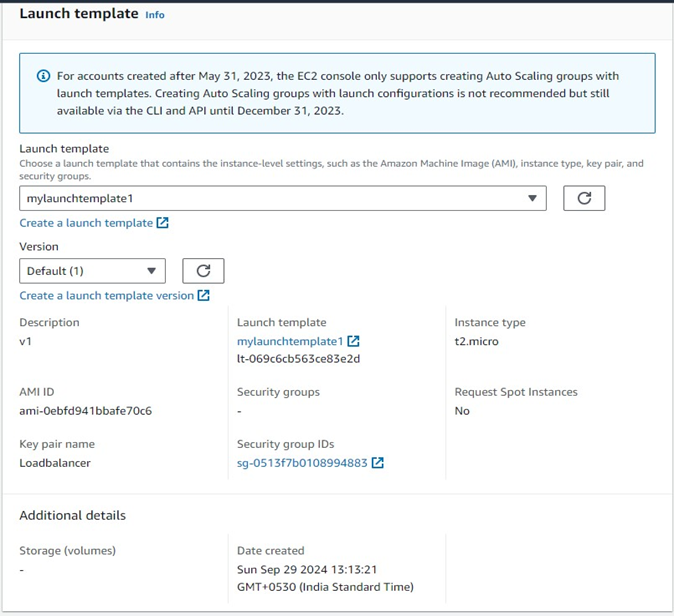The height and width of the screenshot is (616, 674).
Task: Click external icon after 'Create a launch template'
Action: [163, 223]
